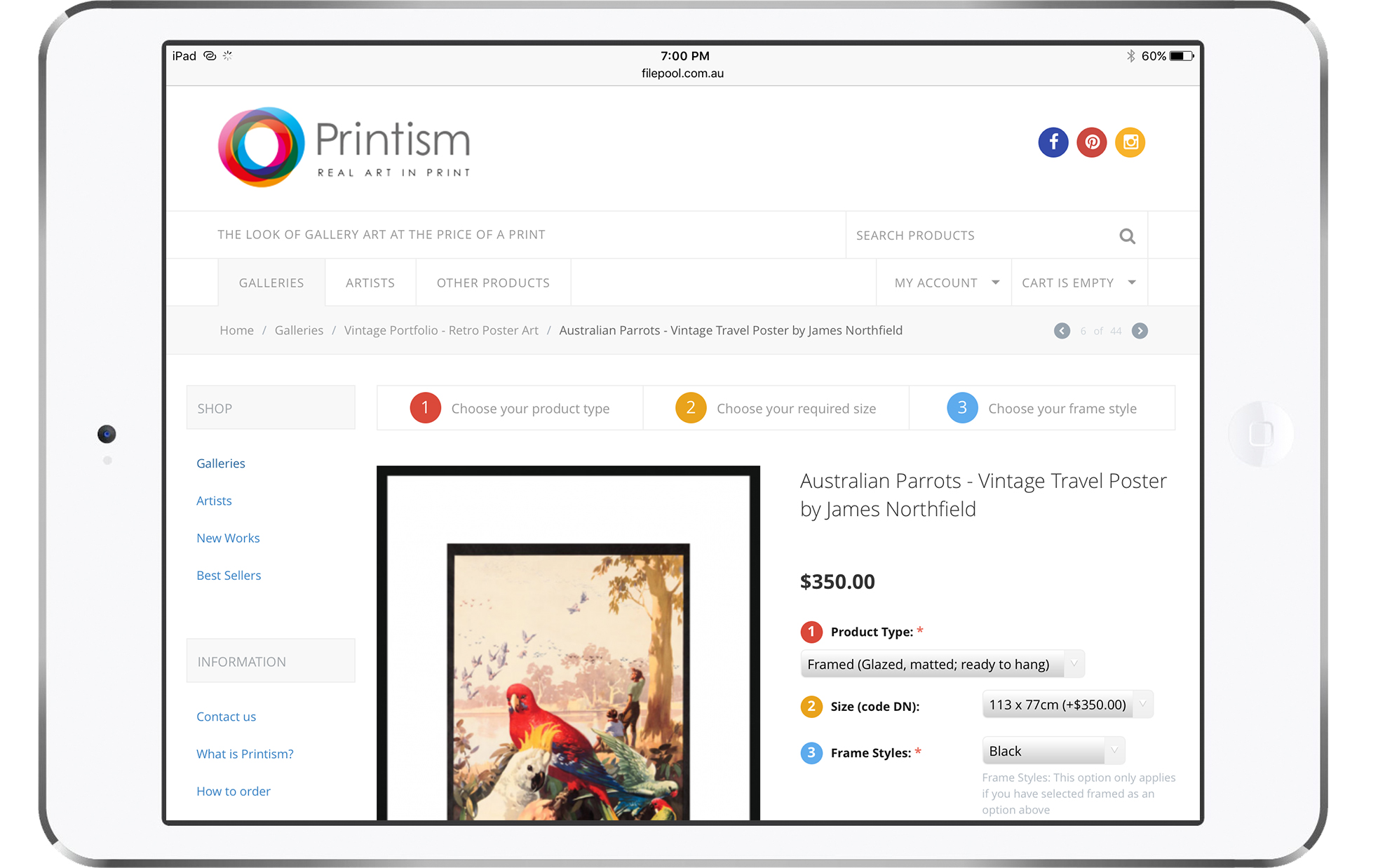Image resolution: width=1378 pixels, height=868 pixels.
Task: Expand the Cart Is Empty menu
Action: tap(1078, 283)
